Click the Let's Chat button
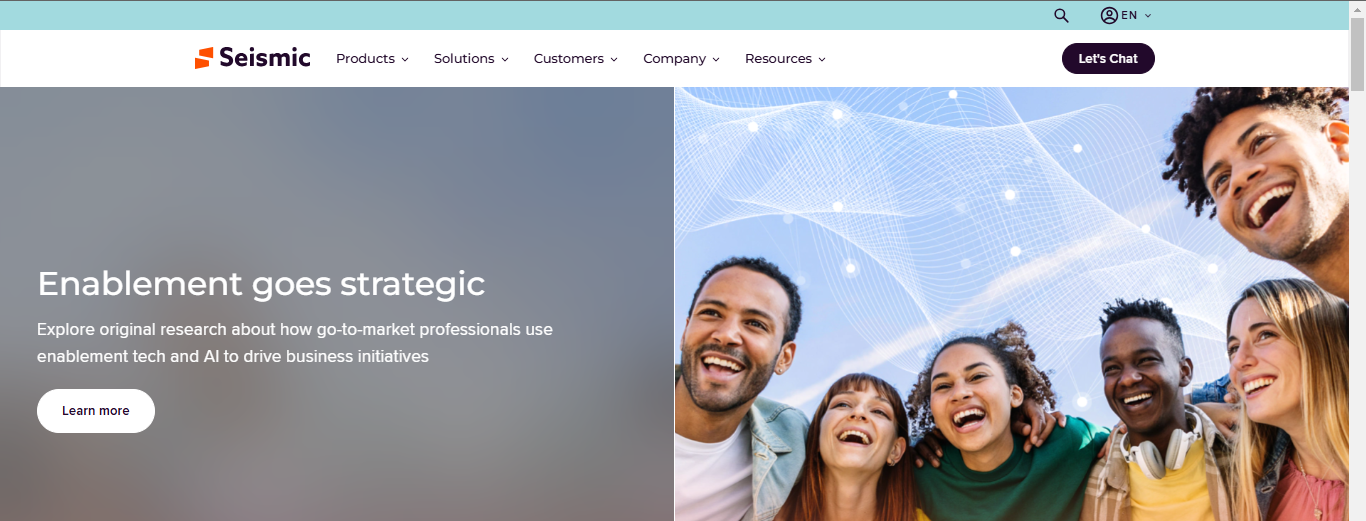Image resolution: width=1366 pixels, height=521 pixels. pyautogui.click(x=1108, y=59)
